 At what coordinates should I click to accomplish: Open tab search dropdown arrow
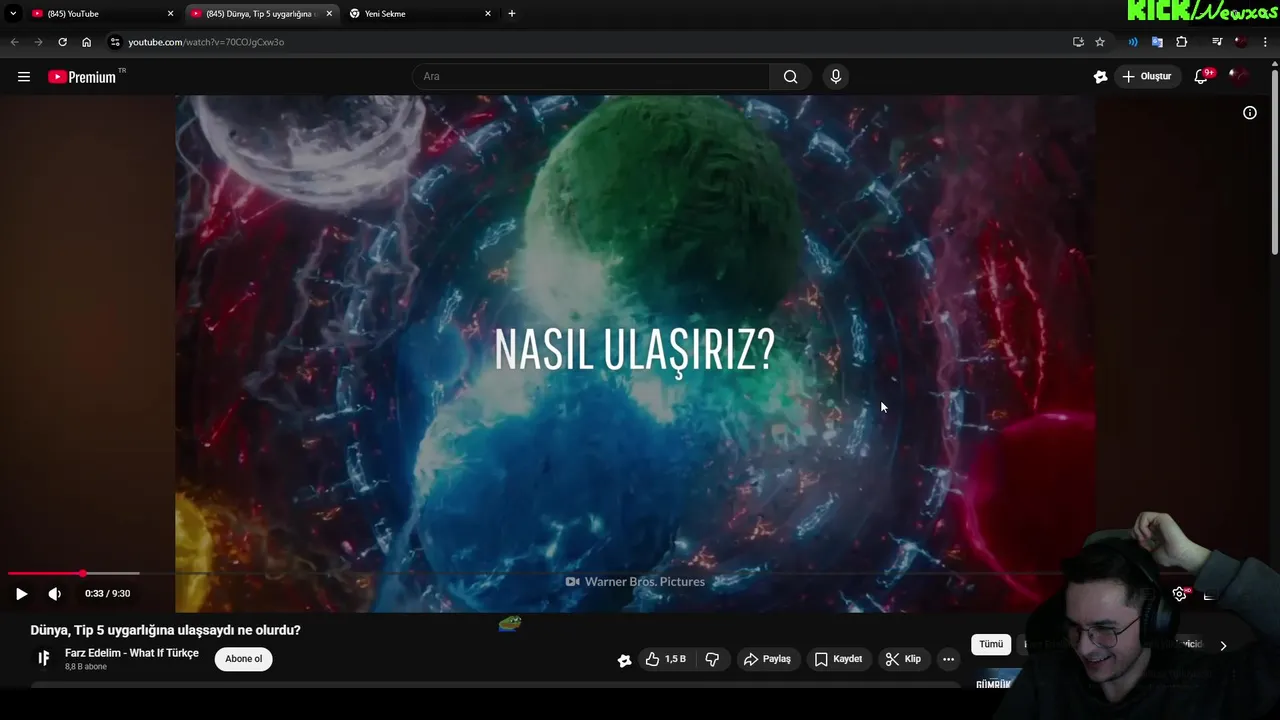point(13,14)
